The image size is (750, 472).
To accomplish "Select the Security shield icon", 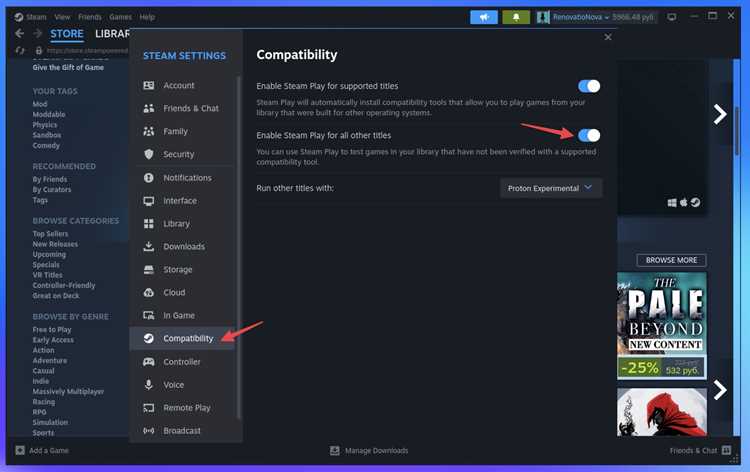I will 149,154.
